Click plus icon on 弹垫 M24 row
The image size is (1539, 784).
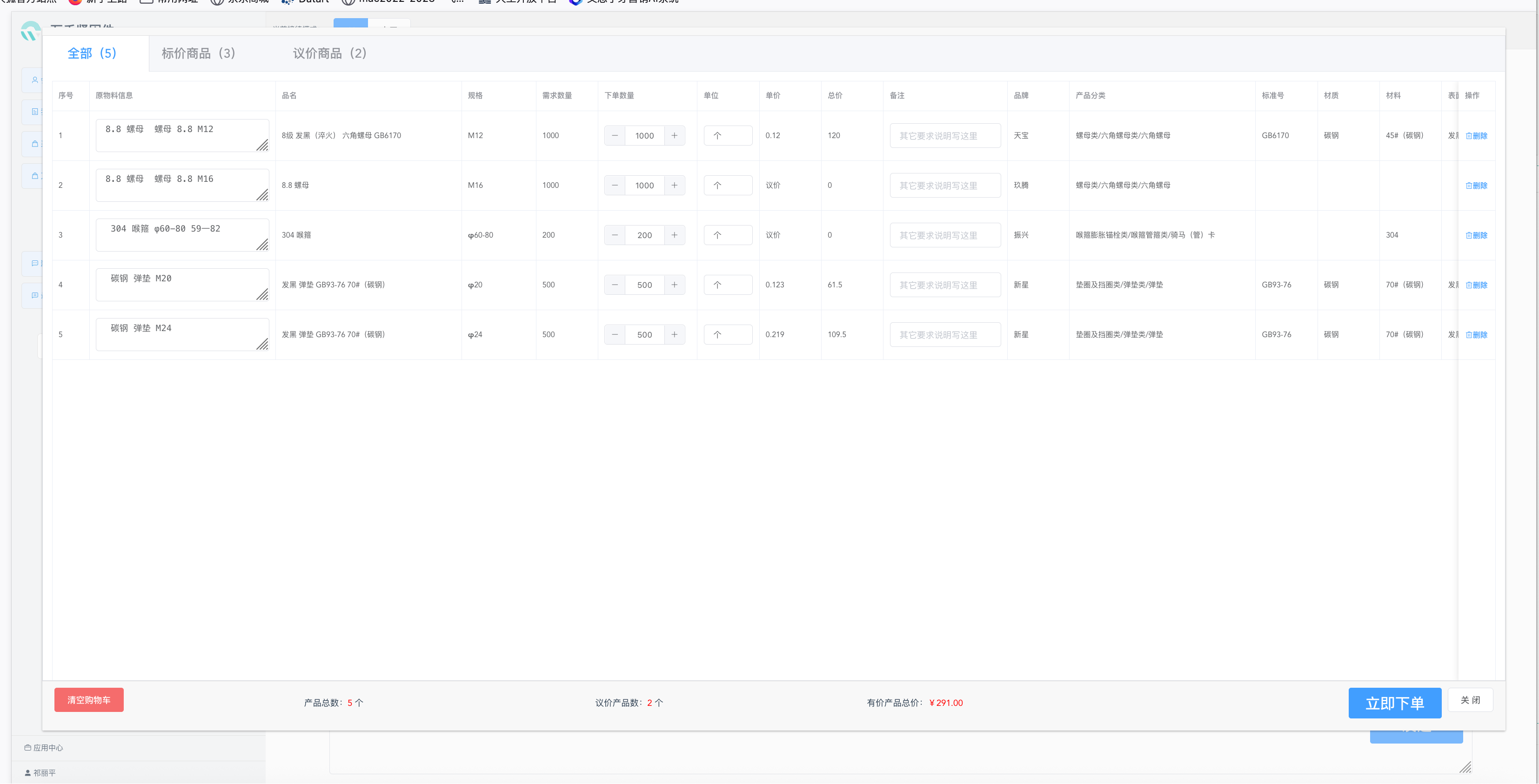coord(674,334)
